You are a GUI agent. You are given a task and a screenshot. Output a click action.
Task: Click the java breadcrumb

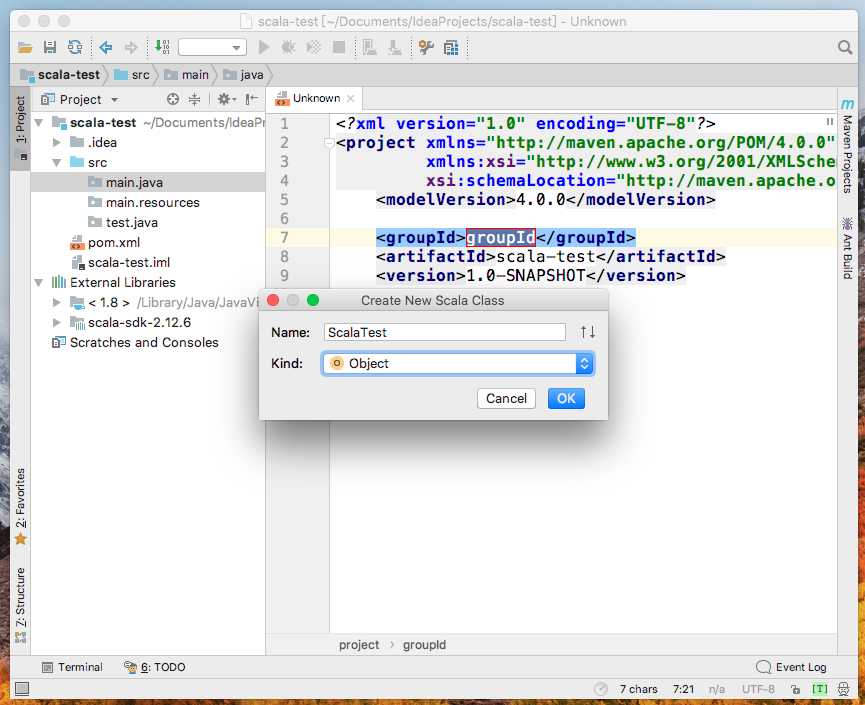[243, 74]
